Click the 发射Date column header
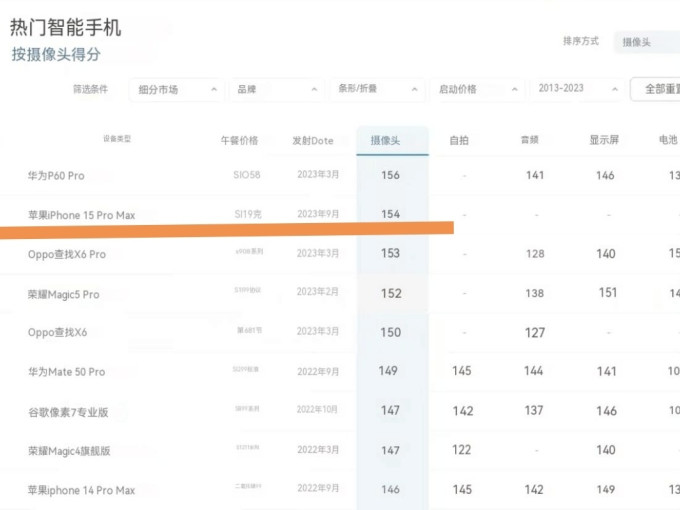Viewport: 680px width, 510px height. click(313, 141)
